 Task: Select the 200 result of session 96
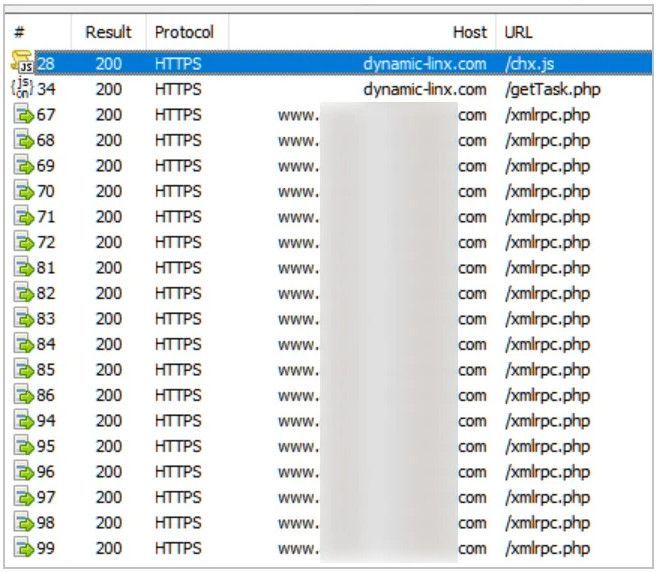click(x=109, y=471)
